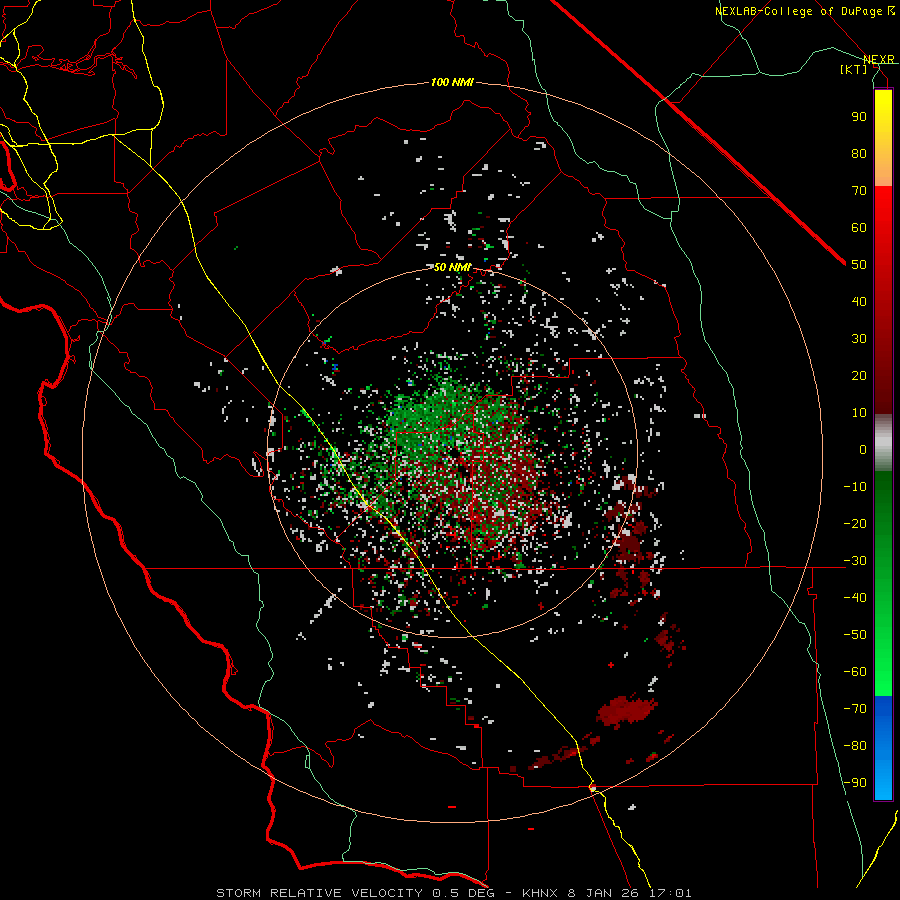The height and width of the screenshot is (900, 900).
Task: Click the [KT] units label
Action: tap(853, 69)
